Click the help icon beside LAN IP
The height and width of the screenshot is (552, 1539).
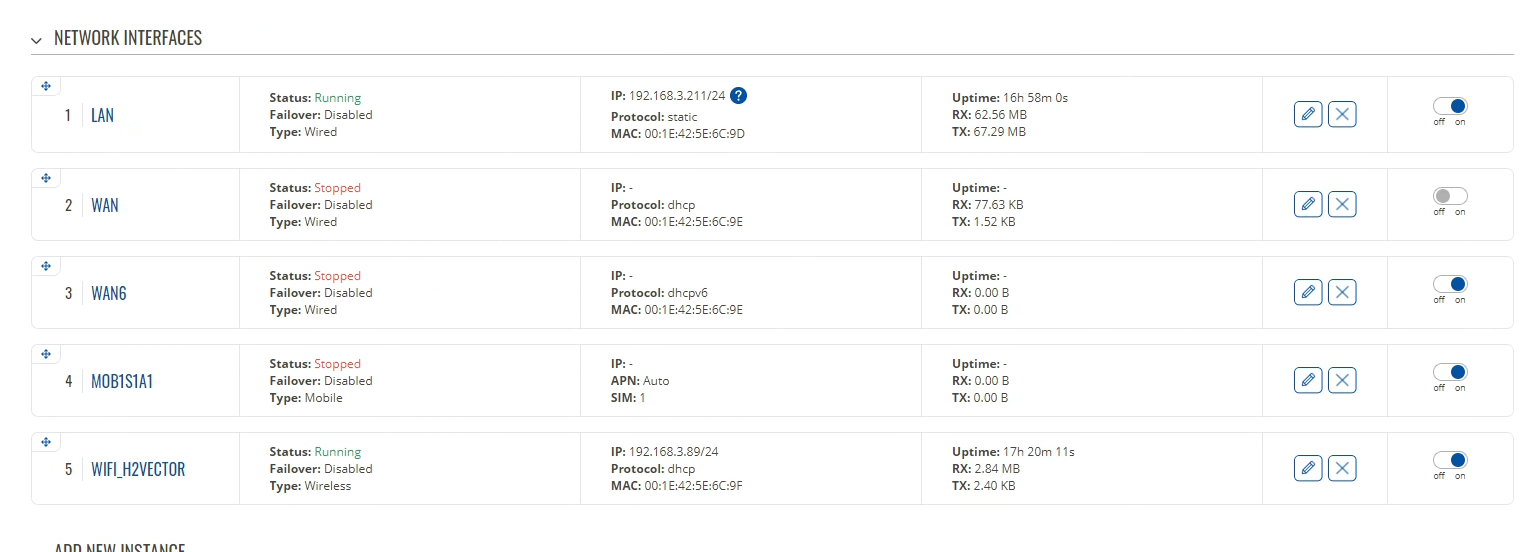click(738, 96)
